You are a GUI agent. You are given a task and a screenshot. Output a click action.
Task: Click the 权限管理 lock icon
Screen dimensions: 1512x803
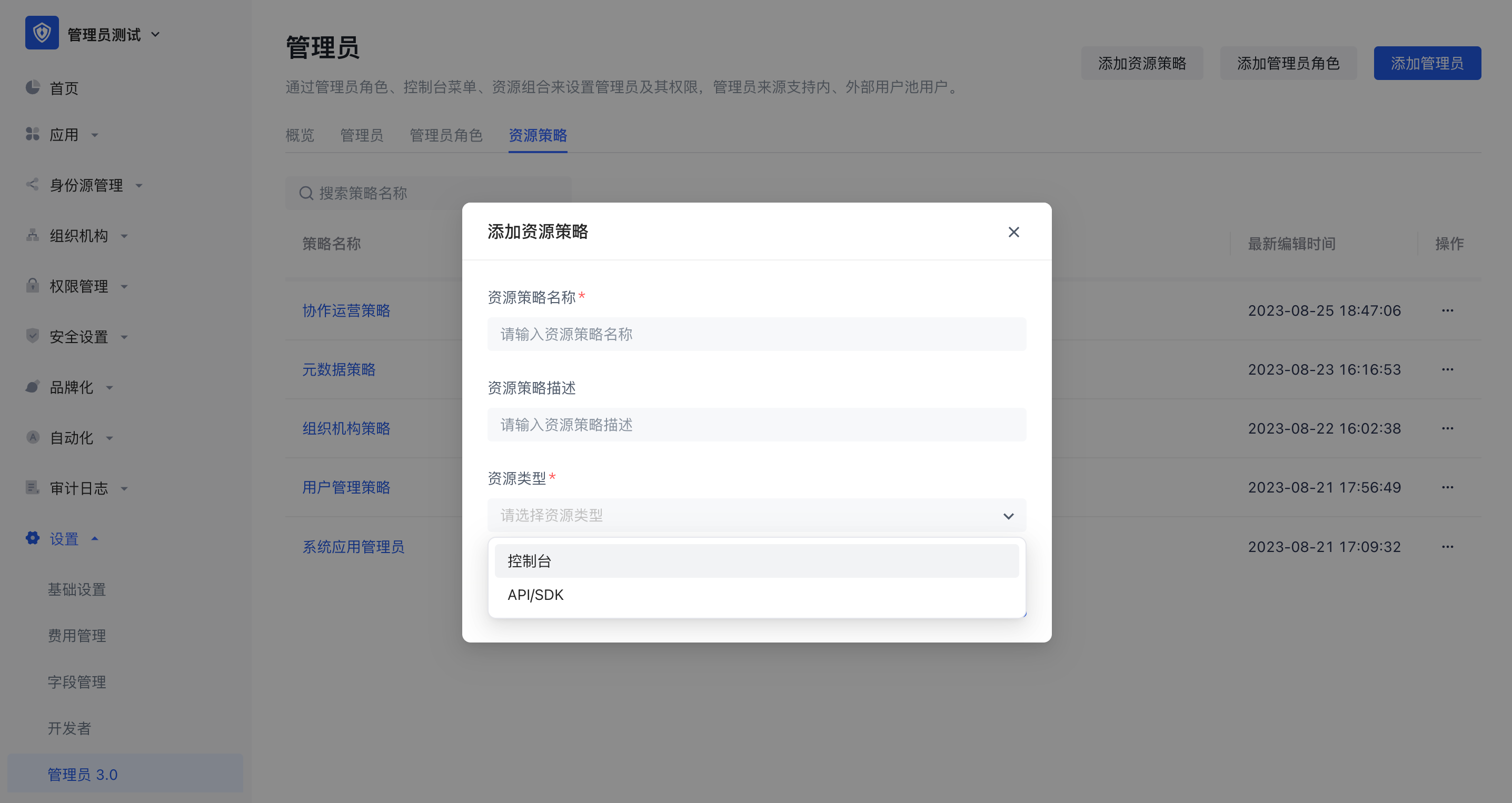click(x=33, y=286)
